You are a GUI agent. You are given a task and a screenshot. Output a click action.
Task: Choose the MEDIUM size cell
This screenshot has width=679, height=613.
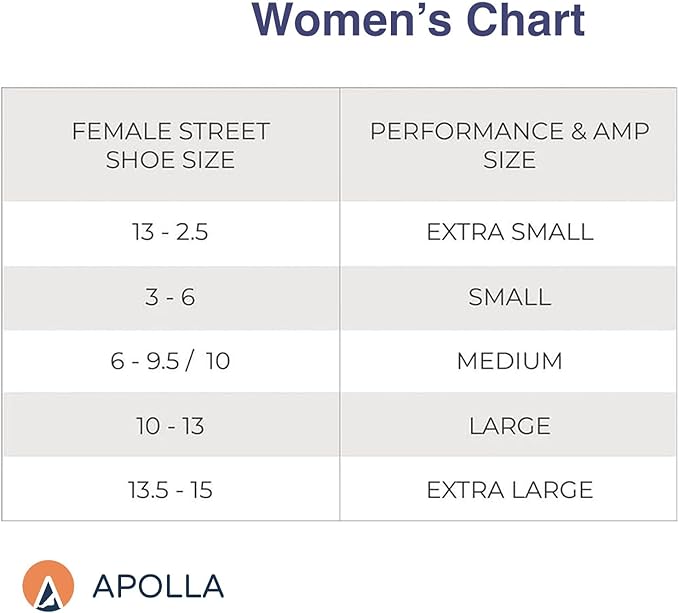(510, 361)
